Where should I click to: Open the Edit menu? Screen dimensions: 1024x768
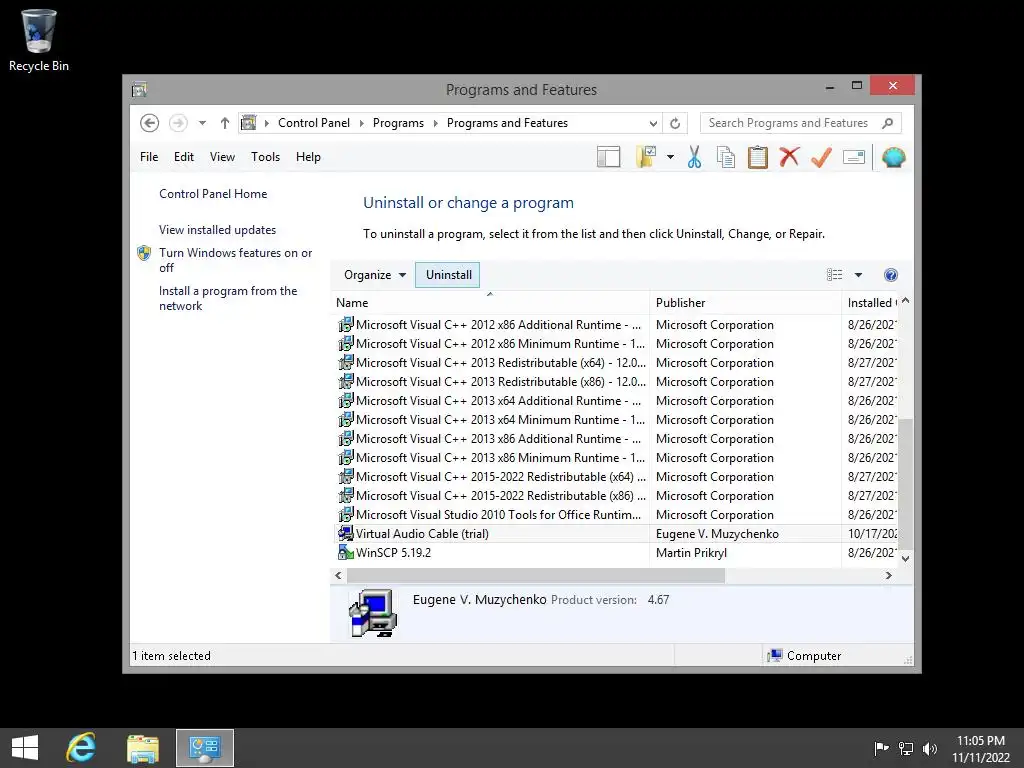[184, 157]
